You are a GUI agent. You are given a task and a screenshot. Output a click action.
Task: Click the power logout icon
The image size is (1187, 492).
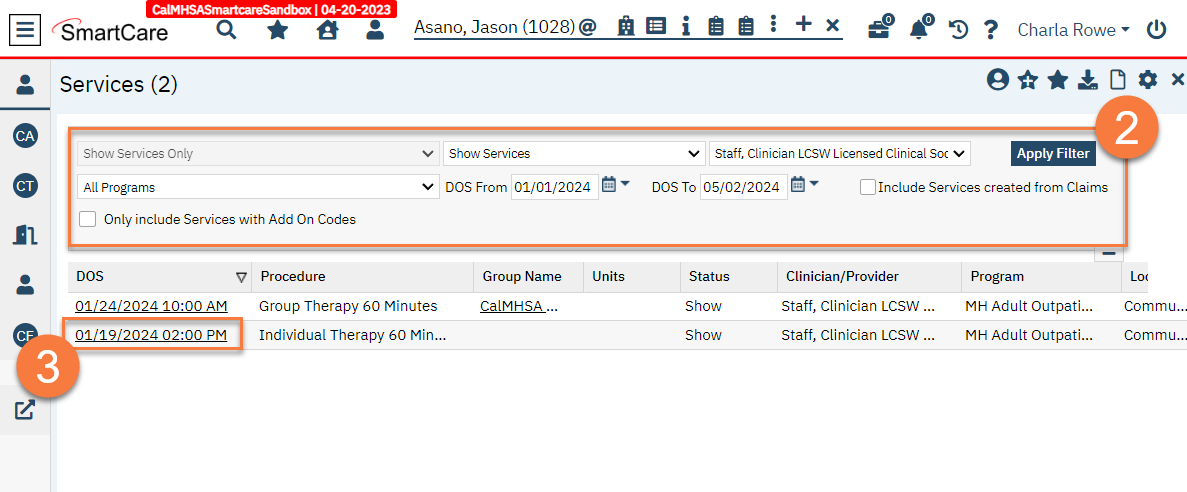point(1157,30)
